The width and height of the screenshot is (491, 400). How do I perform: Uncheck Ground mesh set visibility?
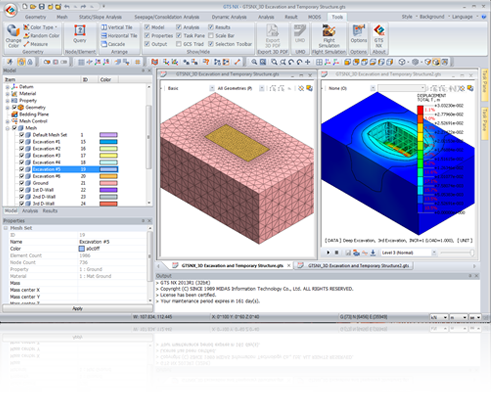(x=22, y=183)
